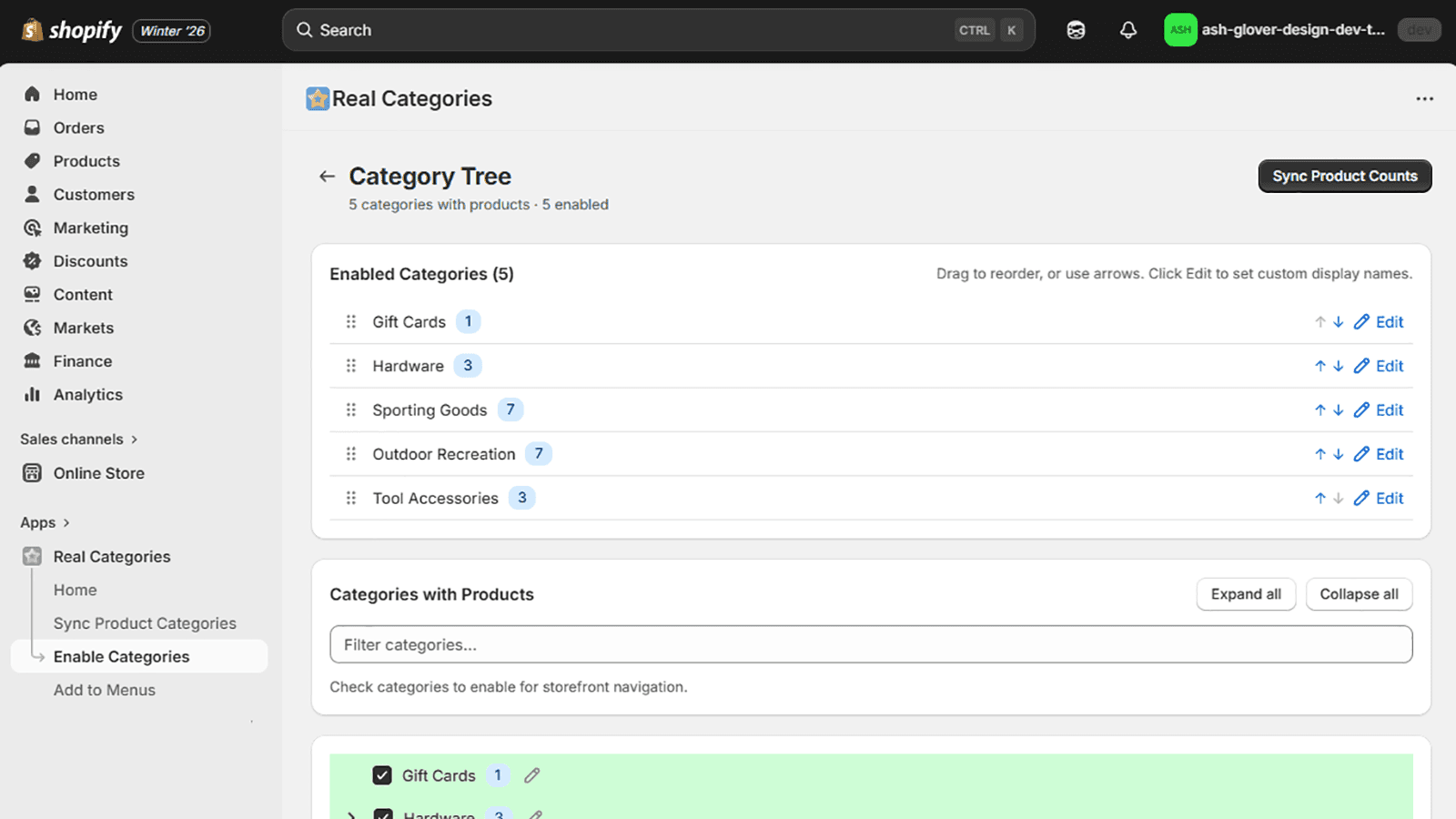The image size is (1456, 819).
Task: Select Enable Categories in the app menu
Action: (122, 656)
